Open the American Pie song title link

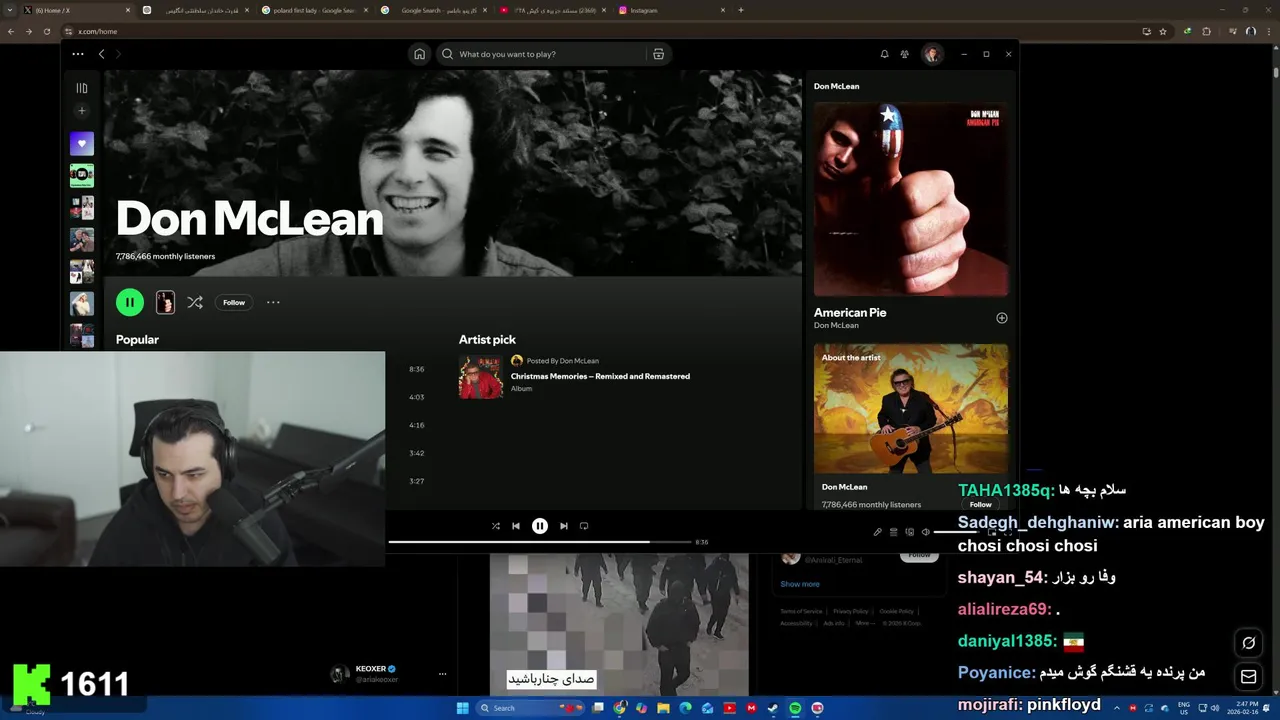850,312
